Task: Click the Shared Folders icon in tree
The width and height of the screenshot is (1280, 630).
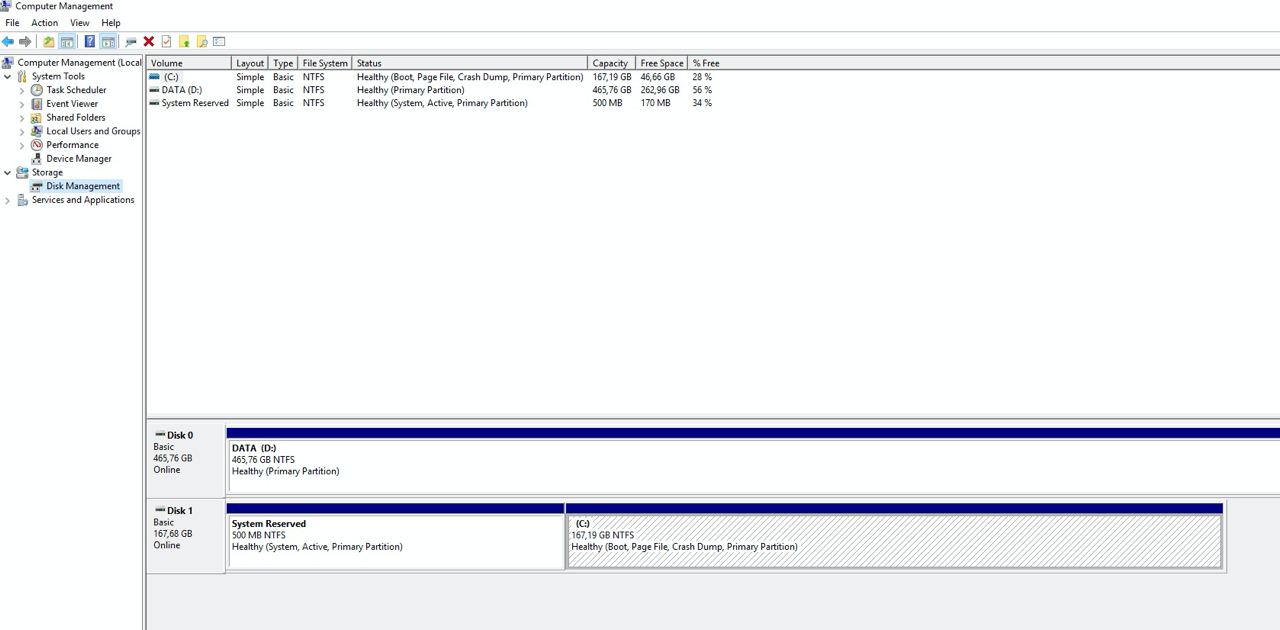Action: pyautogui.click(x=37, y=117)
